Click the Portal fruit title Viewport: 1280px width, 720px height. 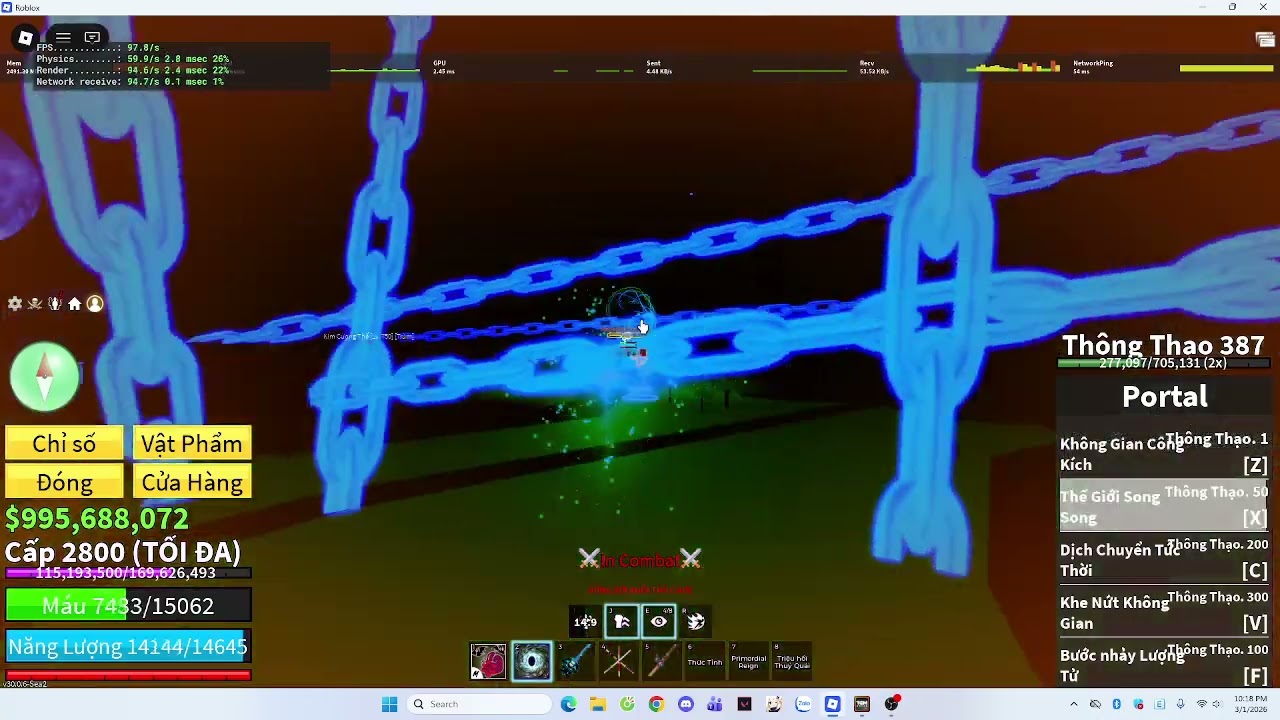1165,397
